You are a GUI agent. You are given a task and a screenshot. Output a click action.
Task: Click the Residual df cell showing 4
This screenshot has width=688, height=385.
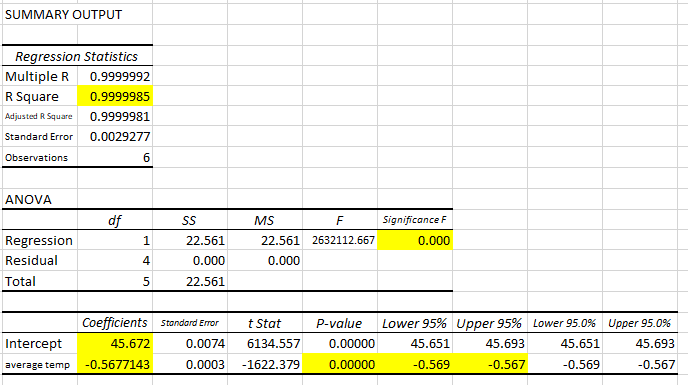tap(115, 260)
